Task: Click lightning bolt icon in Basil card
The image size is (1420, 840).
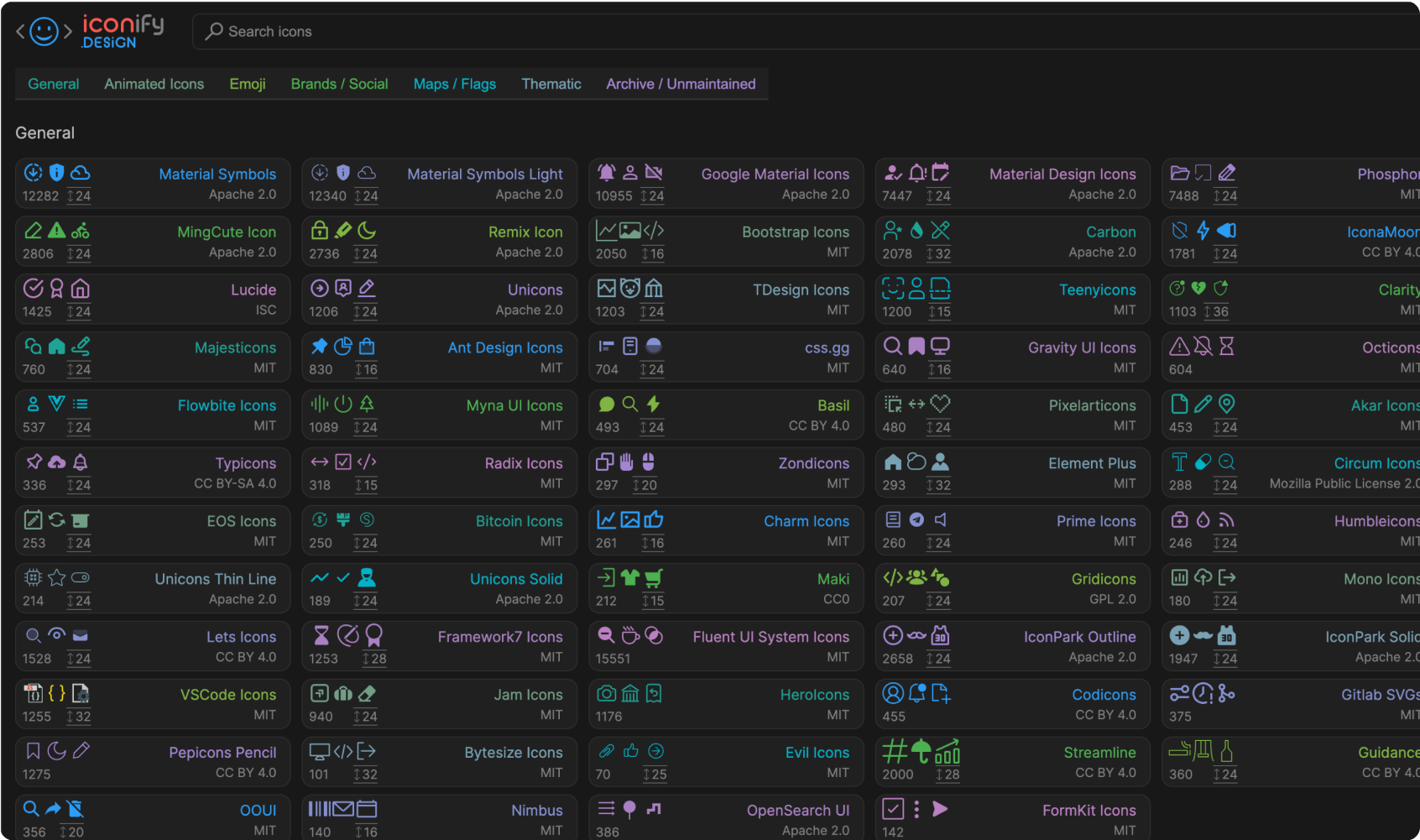Action: tap(654, 404)
